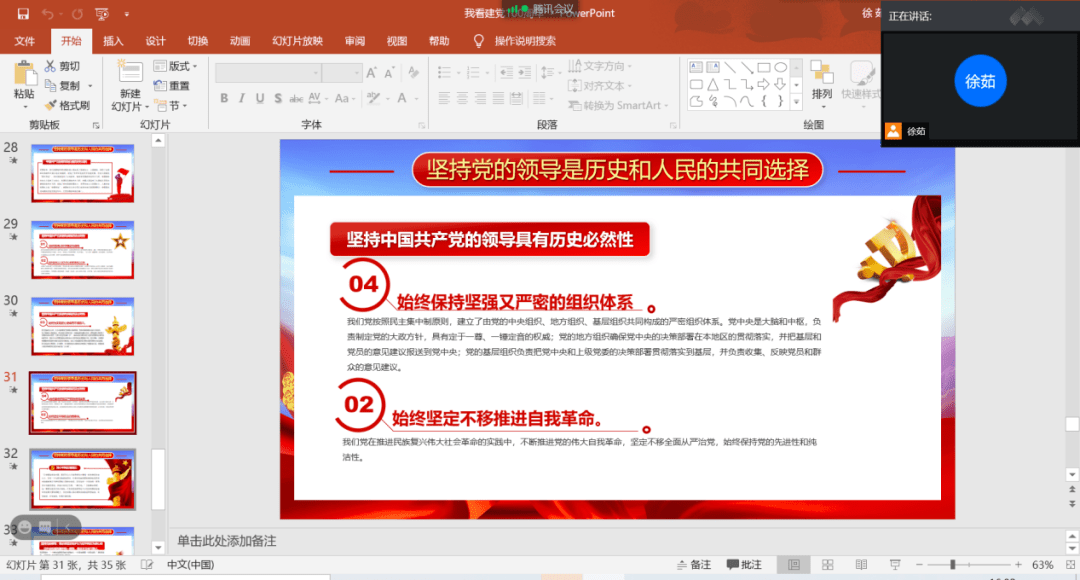Select the Format Painter (格式刷) tool

[68, 105]
